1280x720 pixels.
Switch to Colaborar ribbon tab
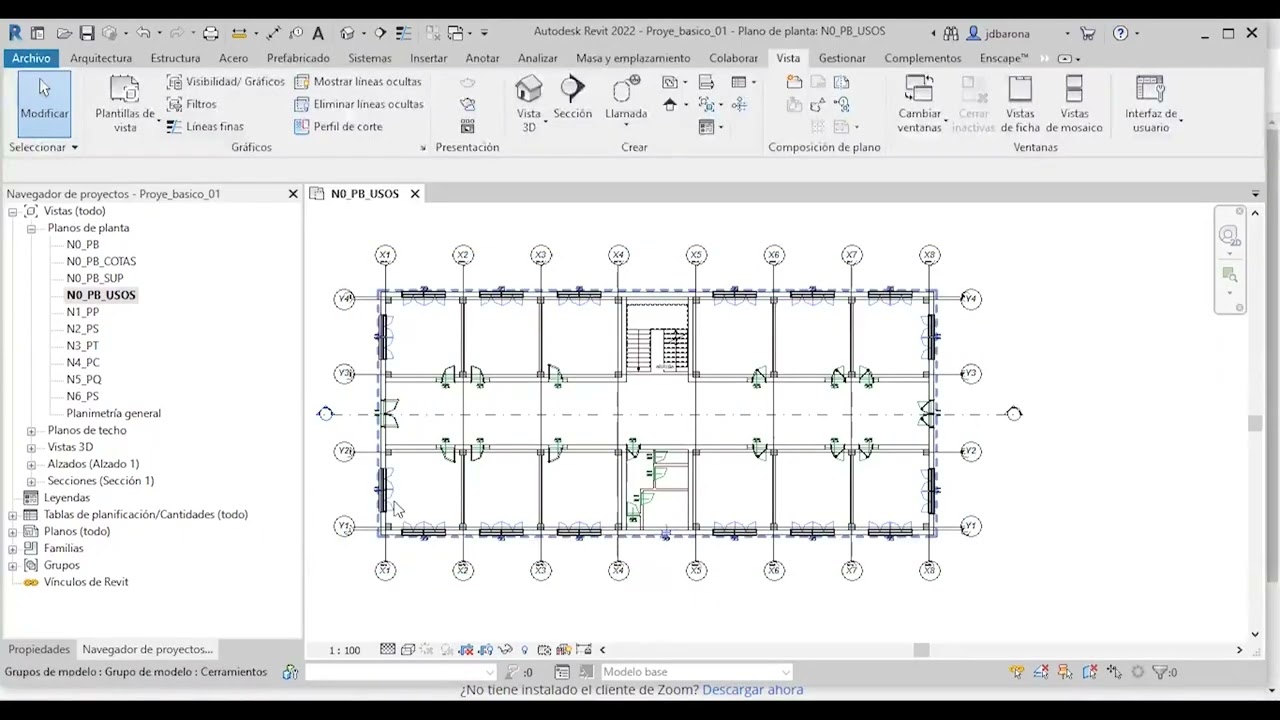(733, 58)
